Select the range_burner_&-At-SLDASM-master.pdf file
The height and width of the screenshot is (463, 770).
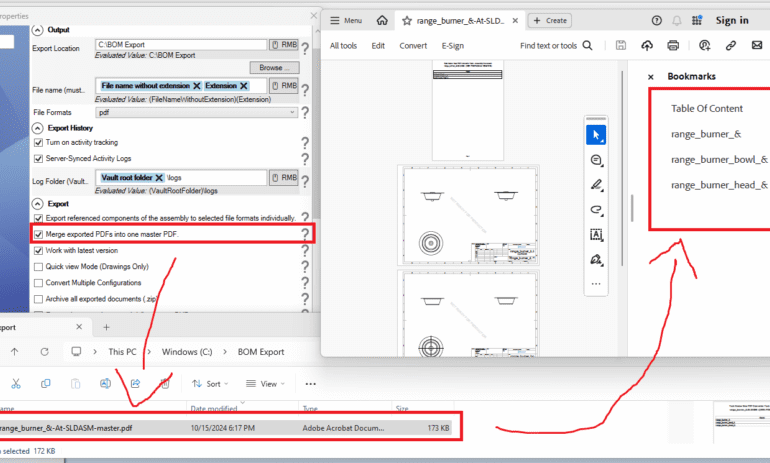[x=228, y=428]
